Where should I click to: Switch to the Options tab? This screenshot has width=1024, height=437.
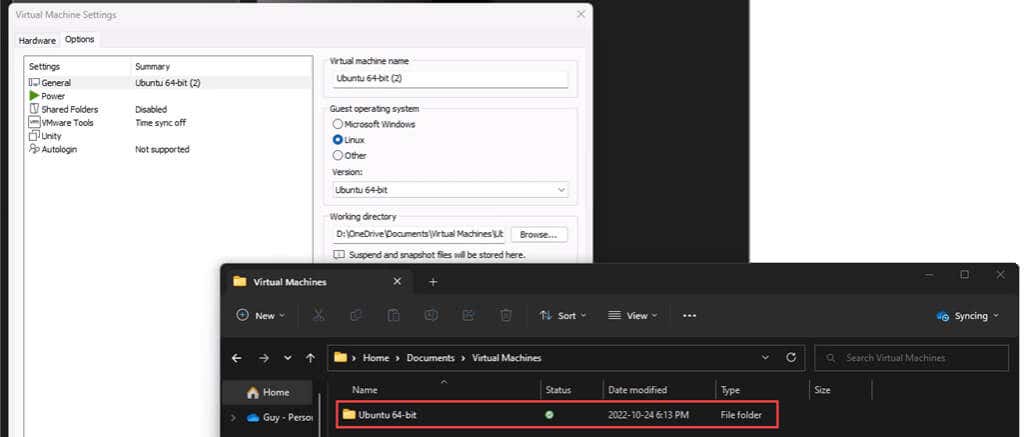click(80, 40)
